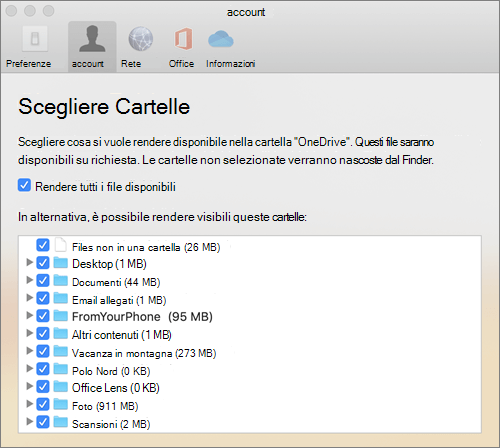Toggle the Email allegati checkbox
Screen dimensions: 500x448
click(x=43, y=298)
